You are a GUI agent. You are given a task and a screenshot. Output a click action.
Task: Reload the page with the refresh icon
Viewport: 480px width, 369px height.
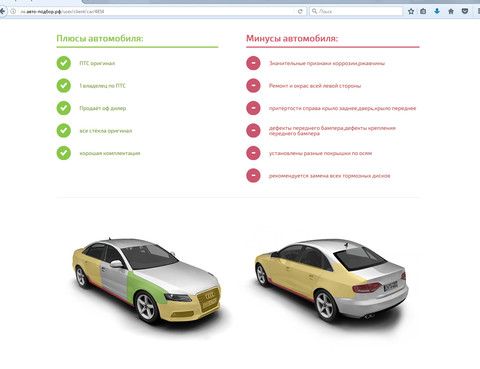(x=300, y=11)
